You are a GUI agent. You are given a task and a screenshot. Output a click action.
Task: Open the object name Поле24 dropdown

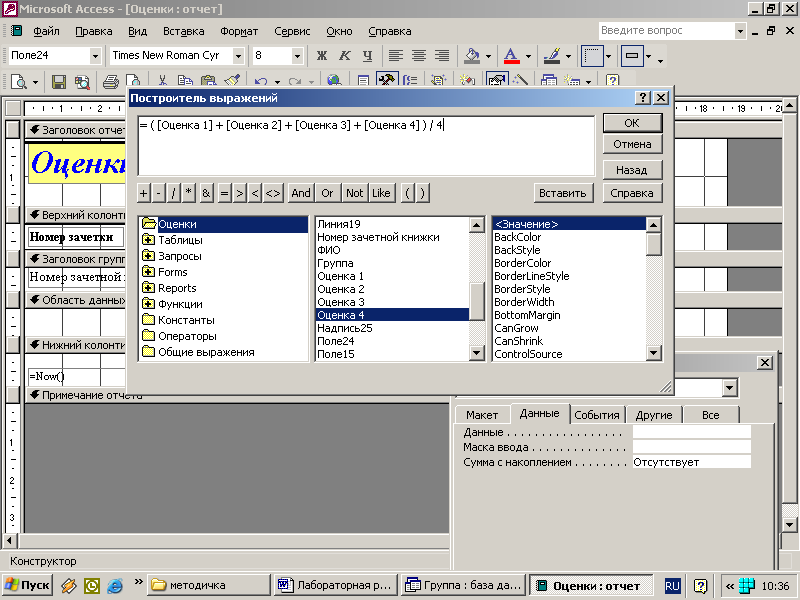coord(95,56)
